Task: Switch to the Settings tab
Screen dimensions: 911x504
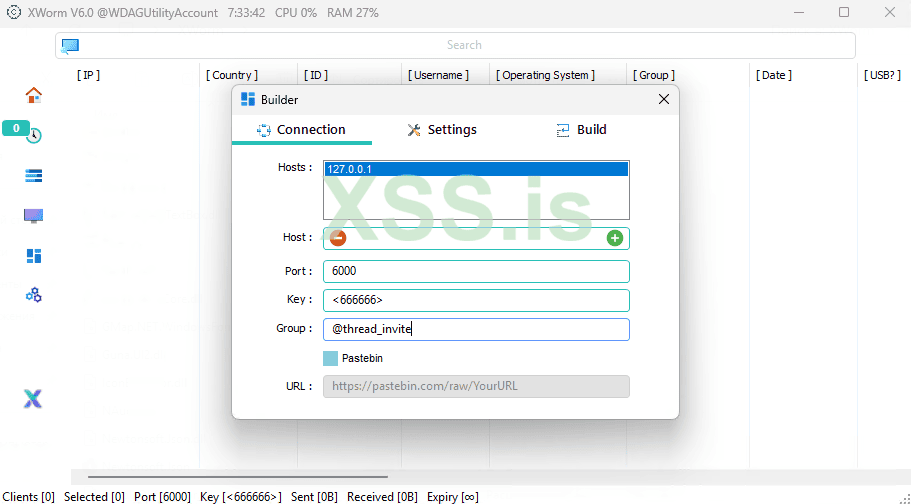Action: coord(442,130)
